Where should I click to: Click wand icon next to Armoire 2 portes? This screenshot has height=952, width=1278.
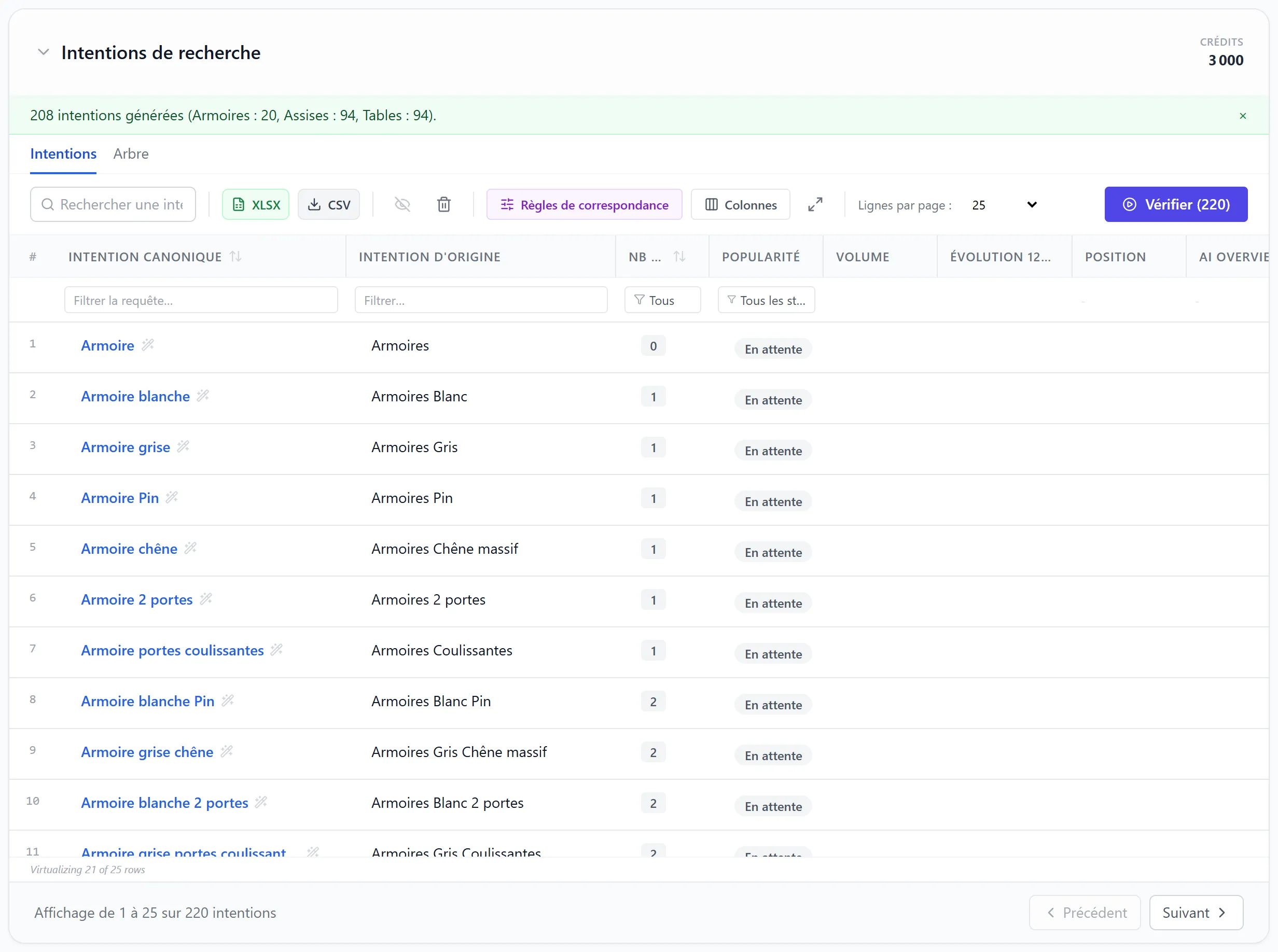(206, 599)
